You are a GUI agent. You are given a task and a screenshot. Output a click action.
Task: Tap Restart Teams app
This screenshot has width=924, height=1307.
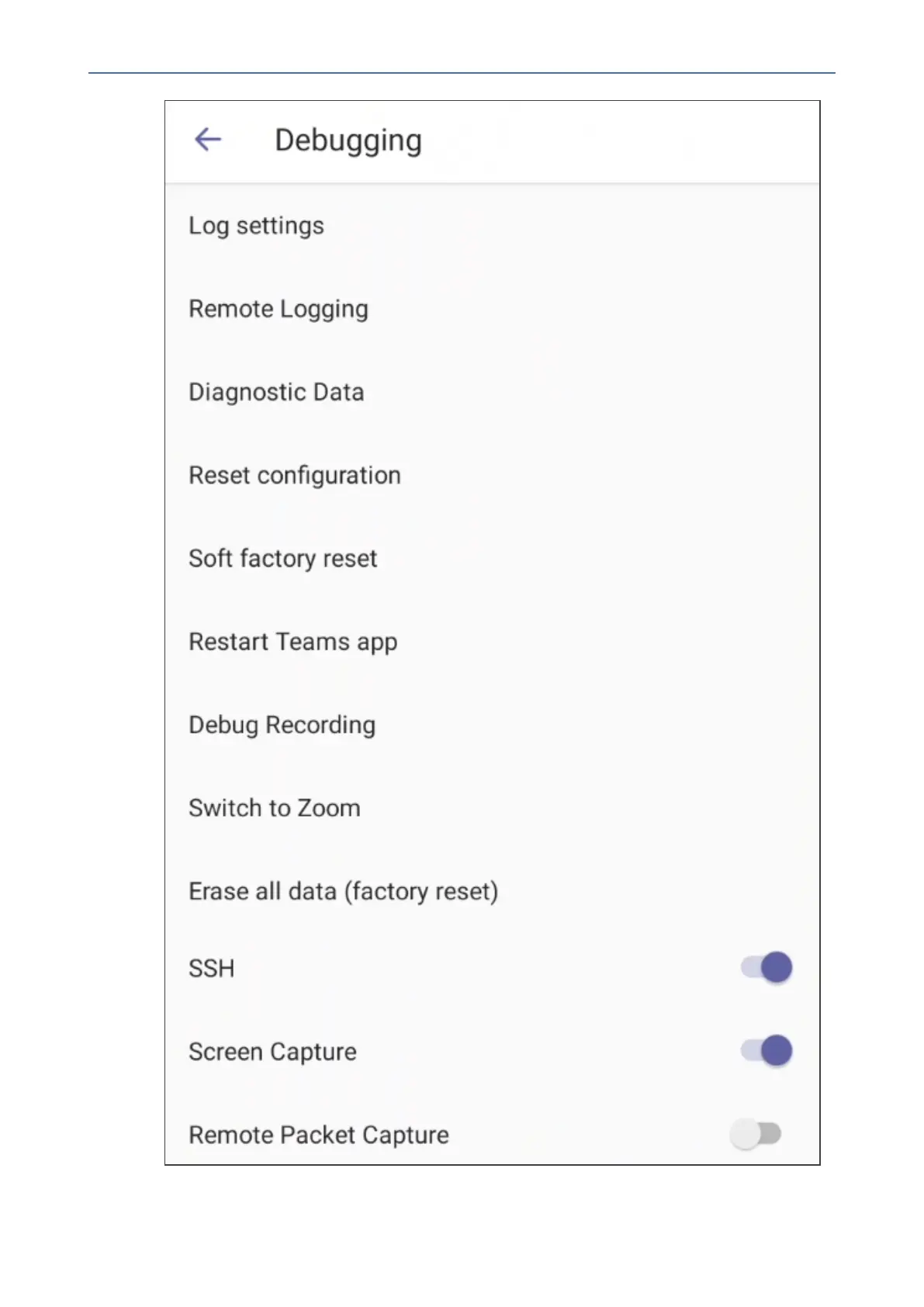pos(293,642)
